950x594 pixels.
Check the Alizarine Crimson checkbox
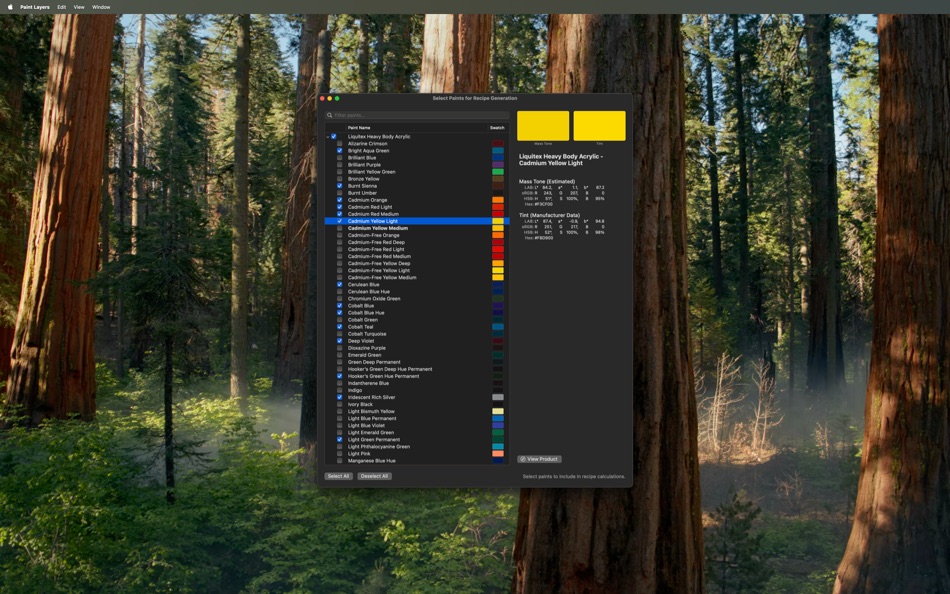coord(339,144)
